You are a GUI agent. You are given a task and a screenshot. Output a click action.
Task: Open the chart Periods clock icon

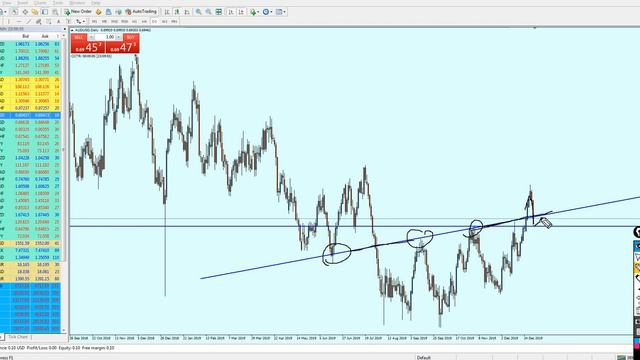pyautogui.click(x=266, y=12)
